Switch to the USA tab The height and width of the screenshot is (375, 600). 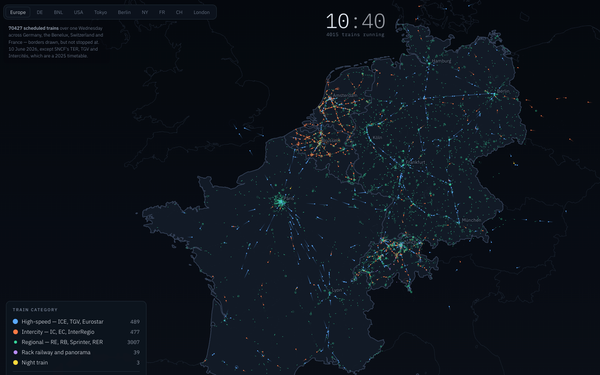[x=78, y=12]
